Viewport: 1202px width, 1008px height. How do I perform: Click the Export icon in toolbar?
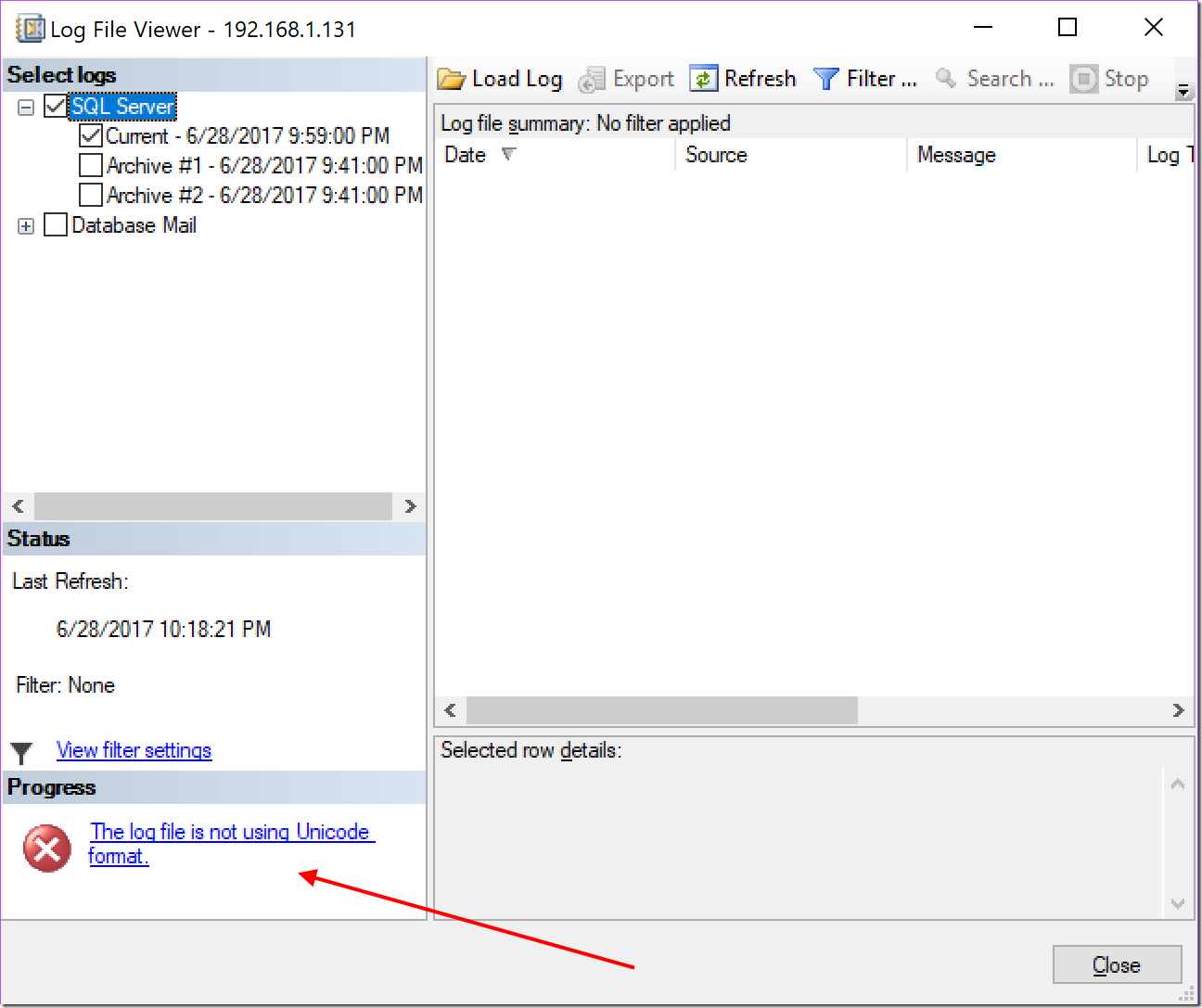click(592, 80)
